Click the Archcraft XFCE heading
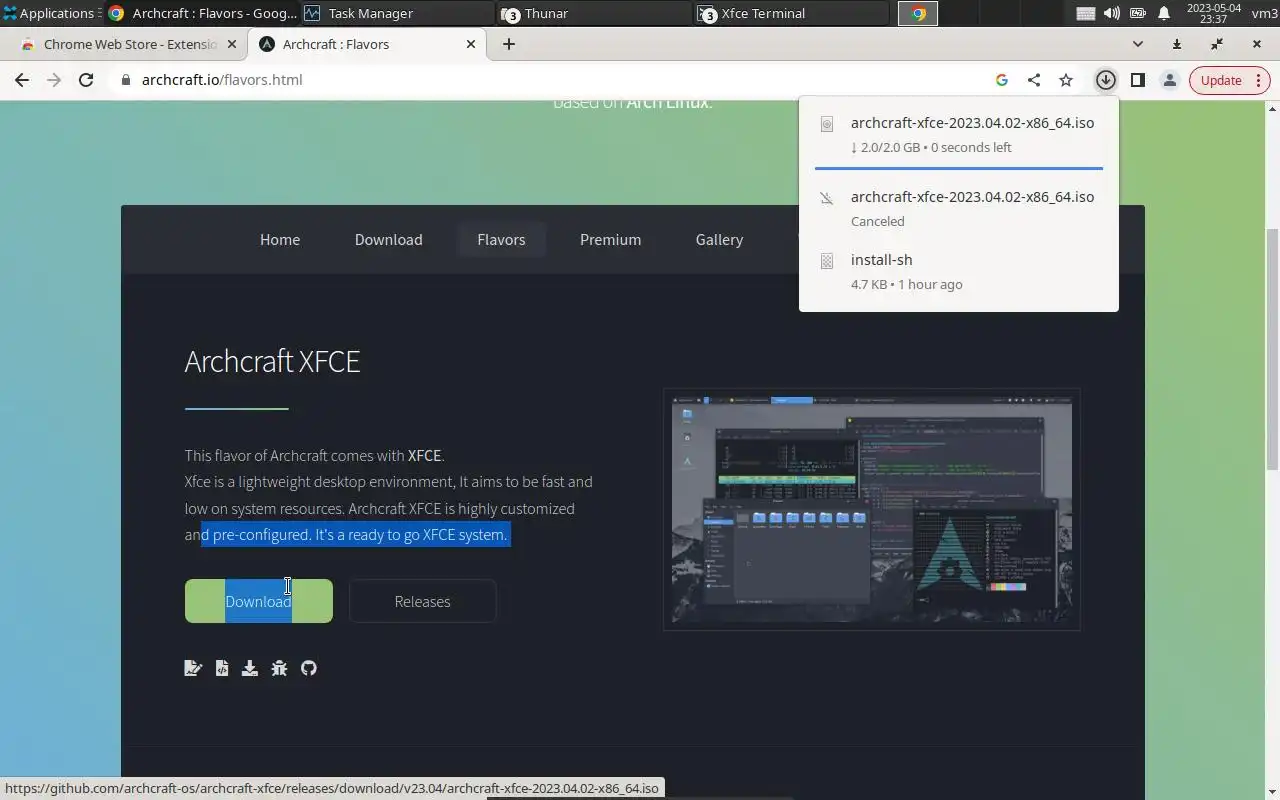The width and height of the screenshot is (1280, 800). 272,361
